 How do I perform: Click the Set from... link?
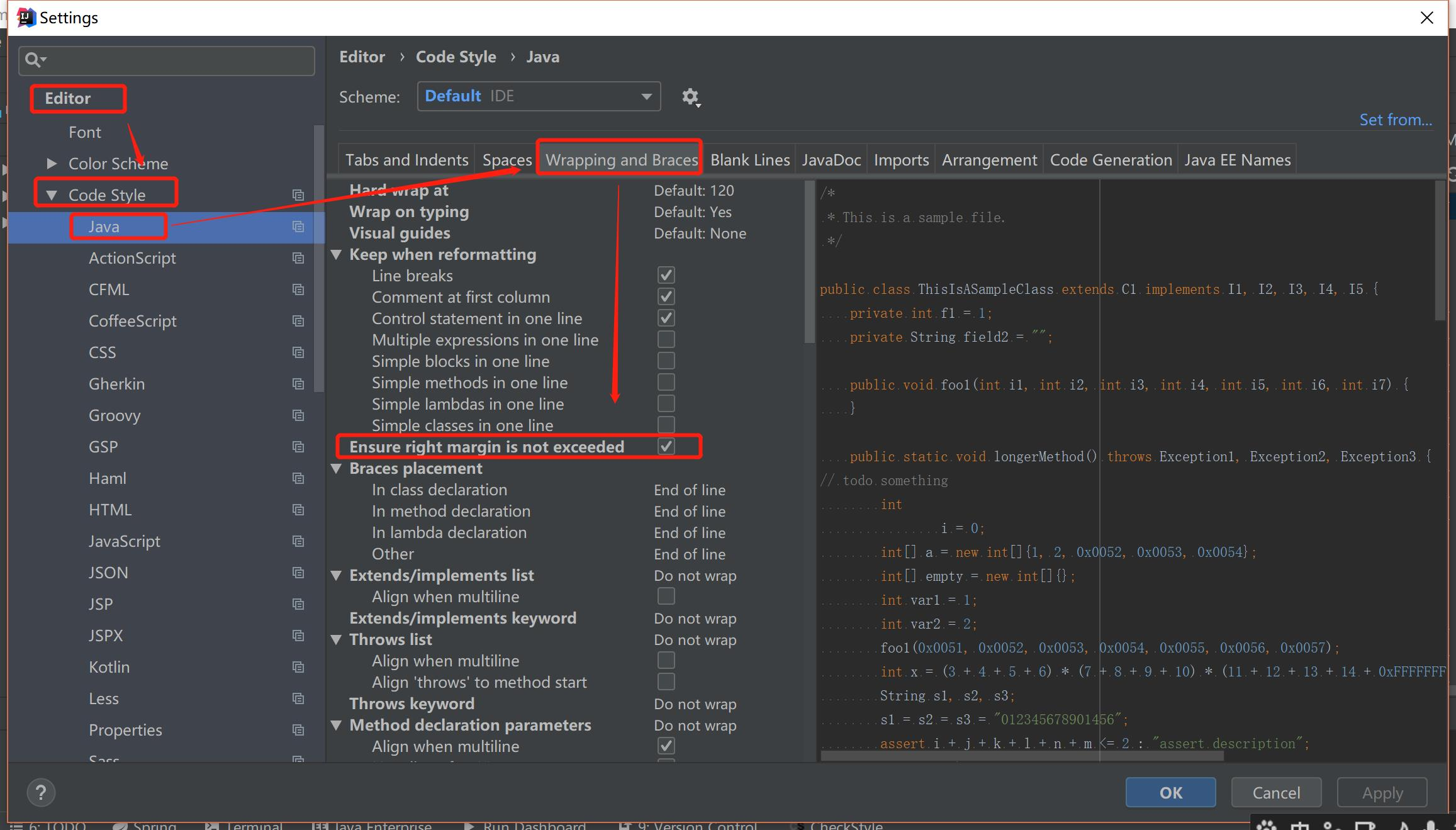click(x=1395, y=120)
